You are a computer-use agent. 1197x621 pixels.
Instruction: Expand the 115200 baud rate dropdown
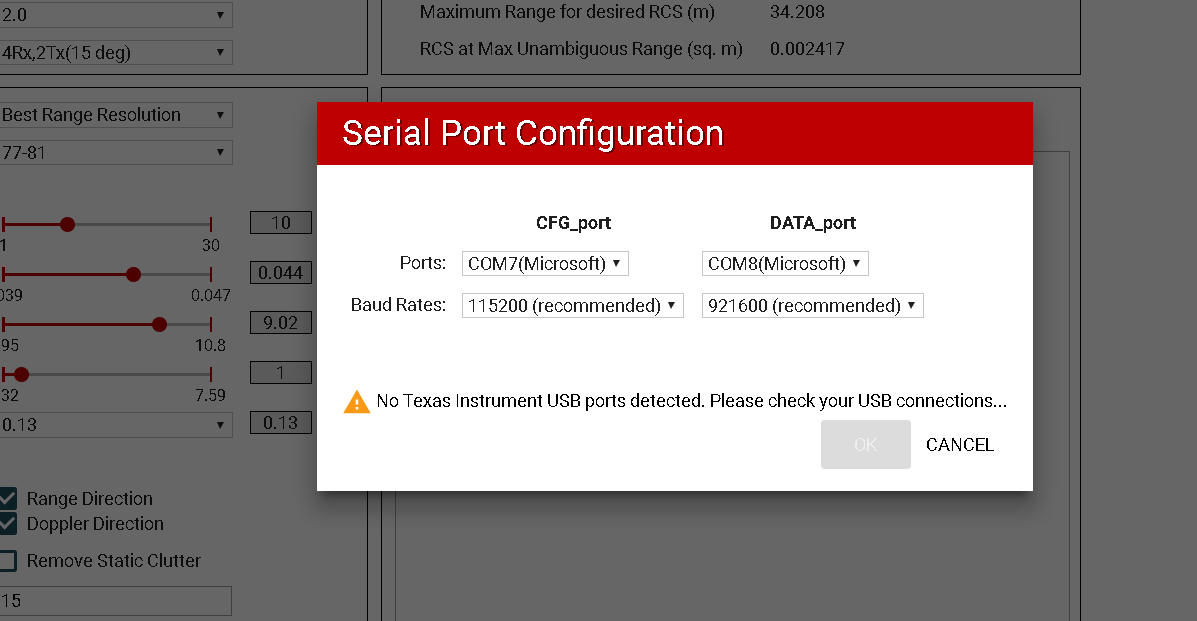(573, 306)
